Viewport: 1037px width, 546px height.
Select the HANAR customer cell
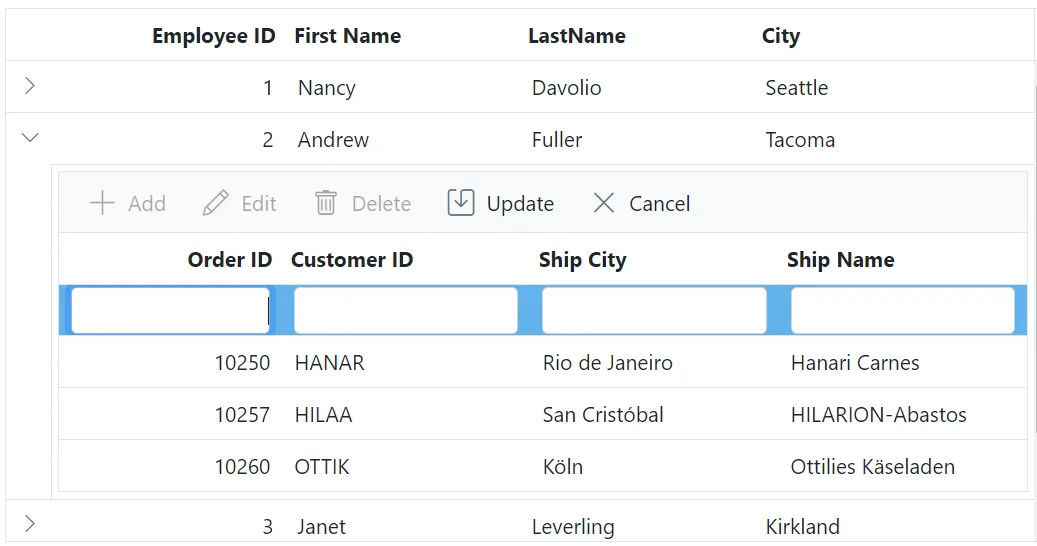[329, 363]
